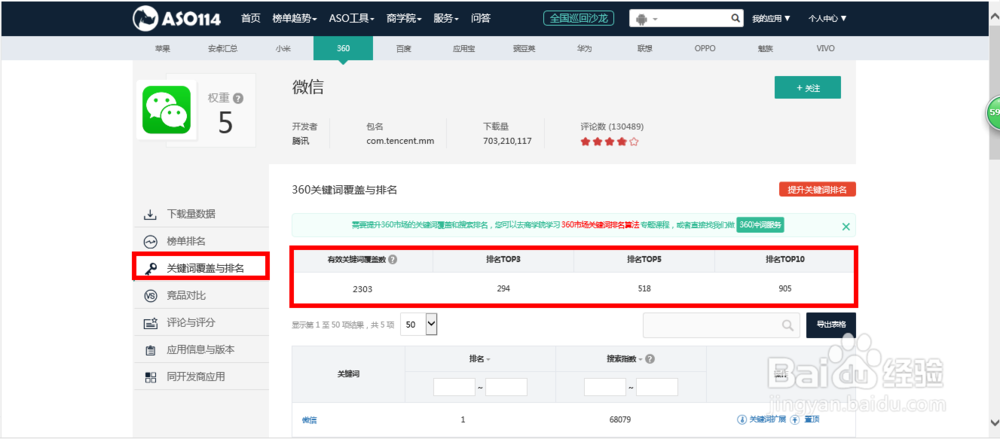Image resolution: width=1000 pixels, height=439 pixels.
Task: Click the 360冲词服务 button
Action: pyautogui.click(x=760, y=225)
